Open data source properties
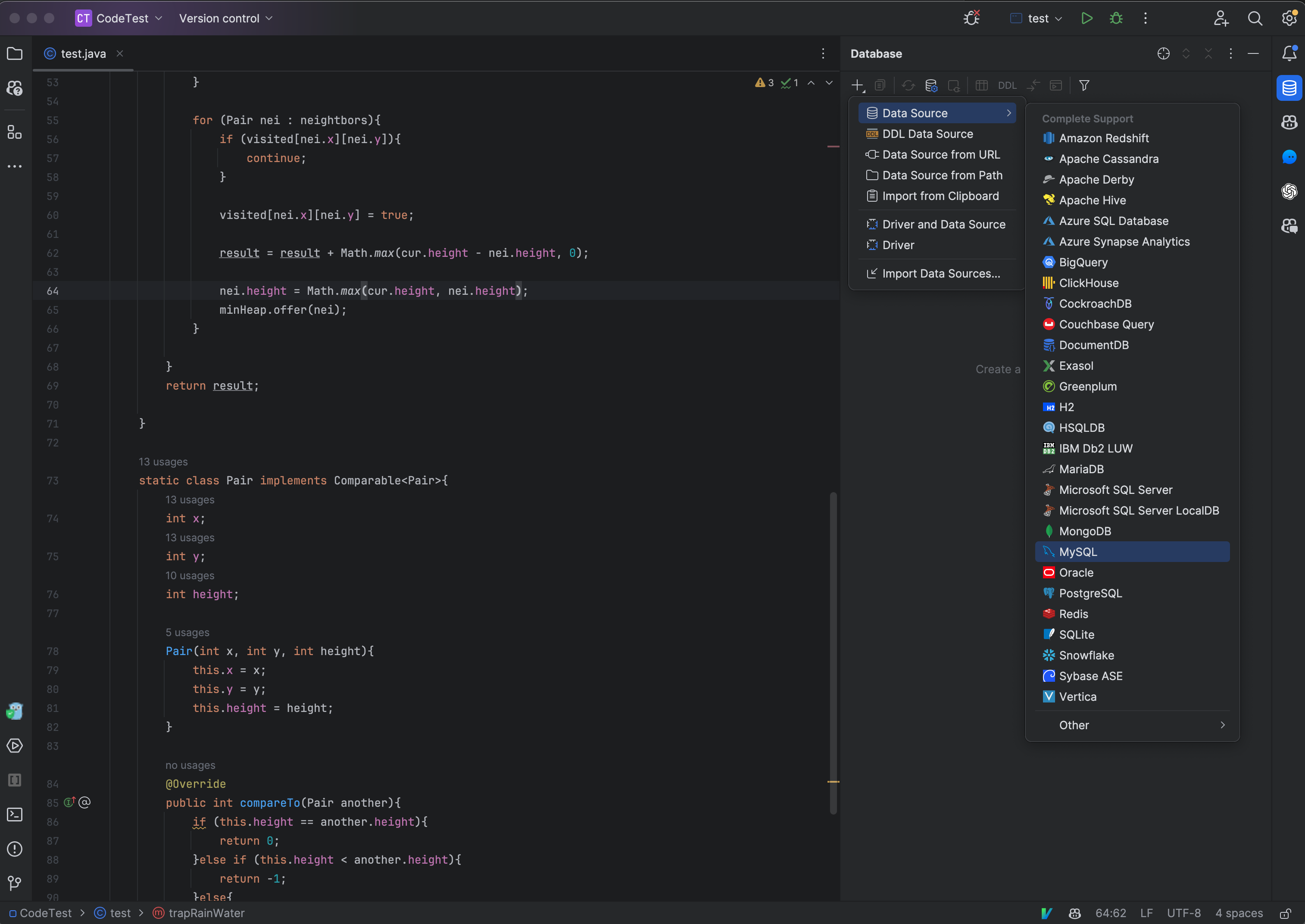1305x924 pixels. [931, 85]
